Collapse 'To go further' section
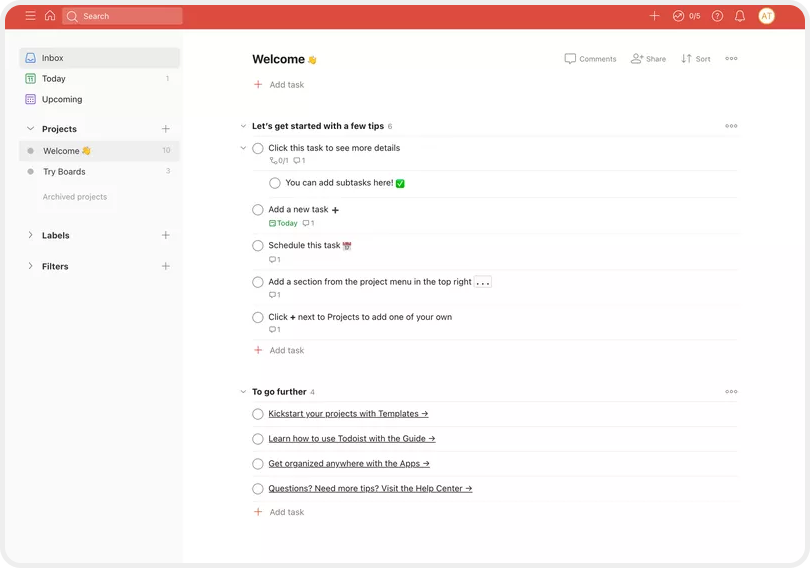The width and height of the screenshot is (810, 568). (x=243, y=392)
